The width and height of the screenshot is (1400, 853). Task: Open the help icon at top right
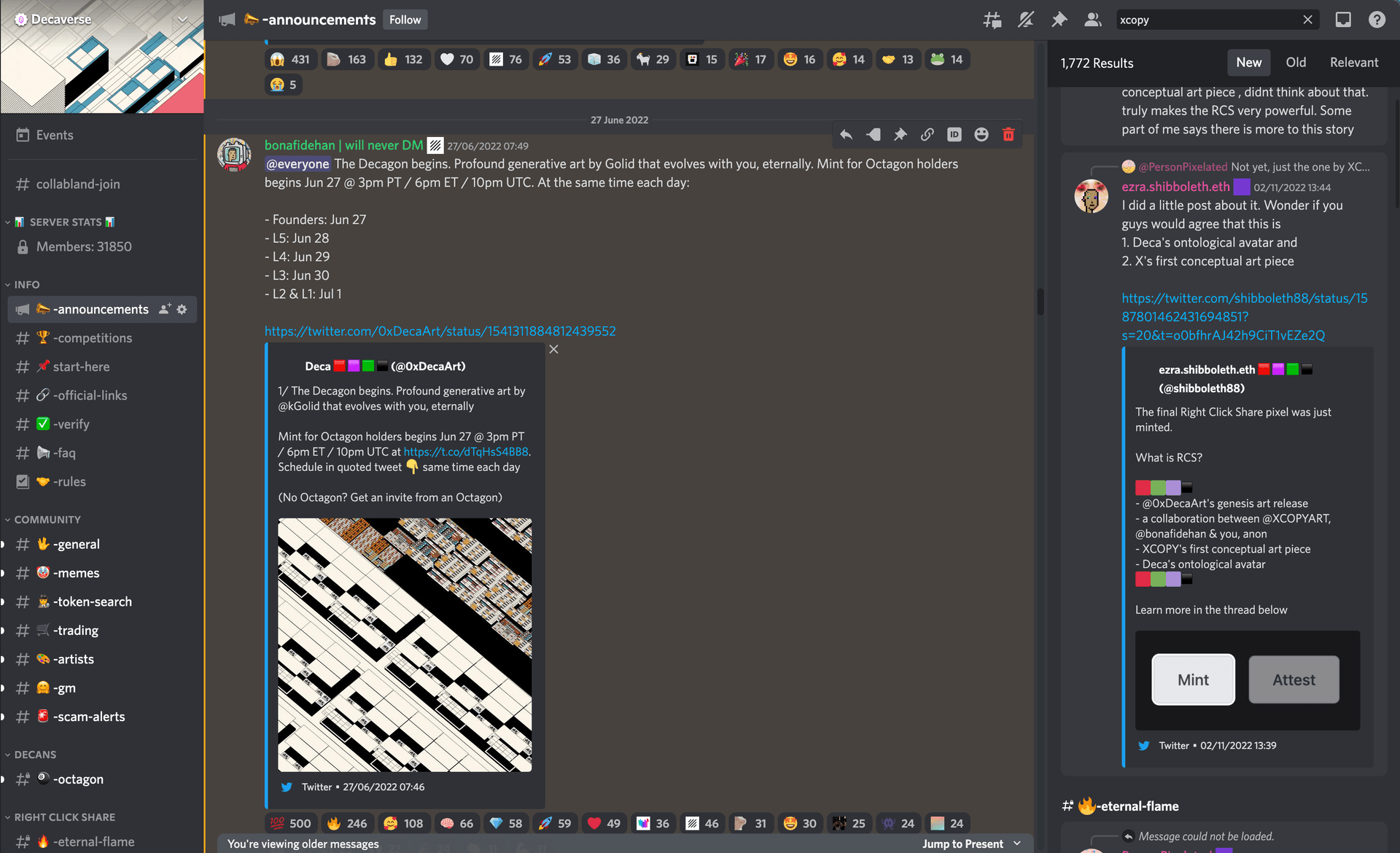pos(1377,20)
